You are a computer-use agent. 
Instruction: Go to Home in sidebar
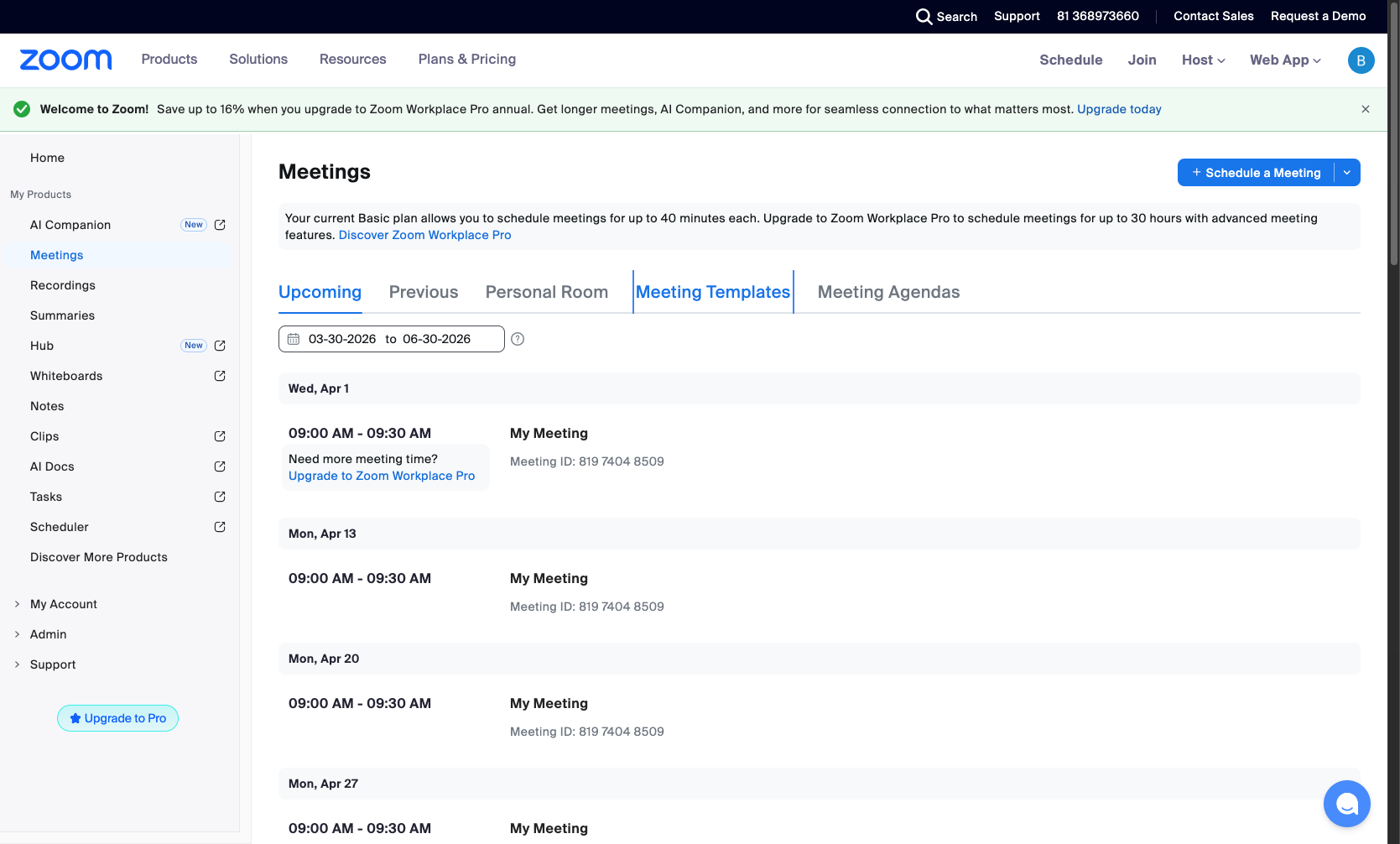click(x=47, y=158)
